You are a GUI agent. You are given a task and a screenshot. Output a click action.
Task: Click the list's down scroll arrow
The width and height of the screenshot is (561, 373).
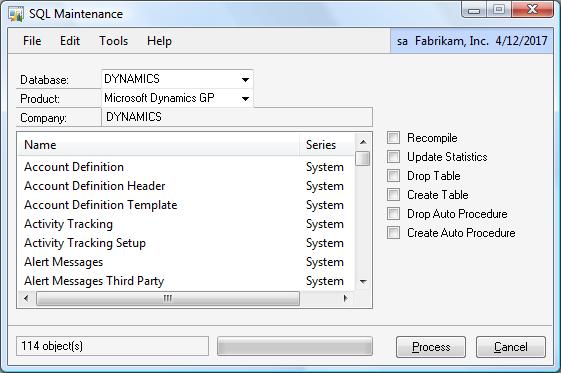(x=363, y=282)
